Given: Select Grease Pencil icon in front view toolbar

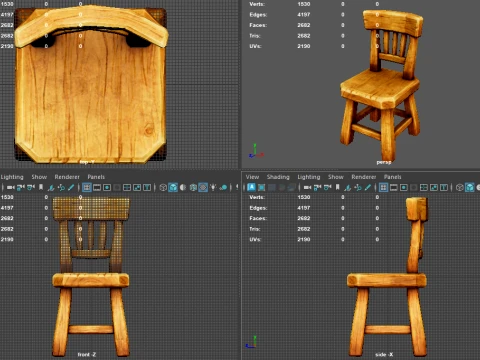Looking at the screenshot, I should tap(71, 187).
